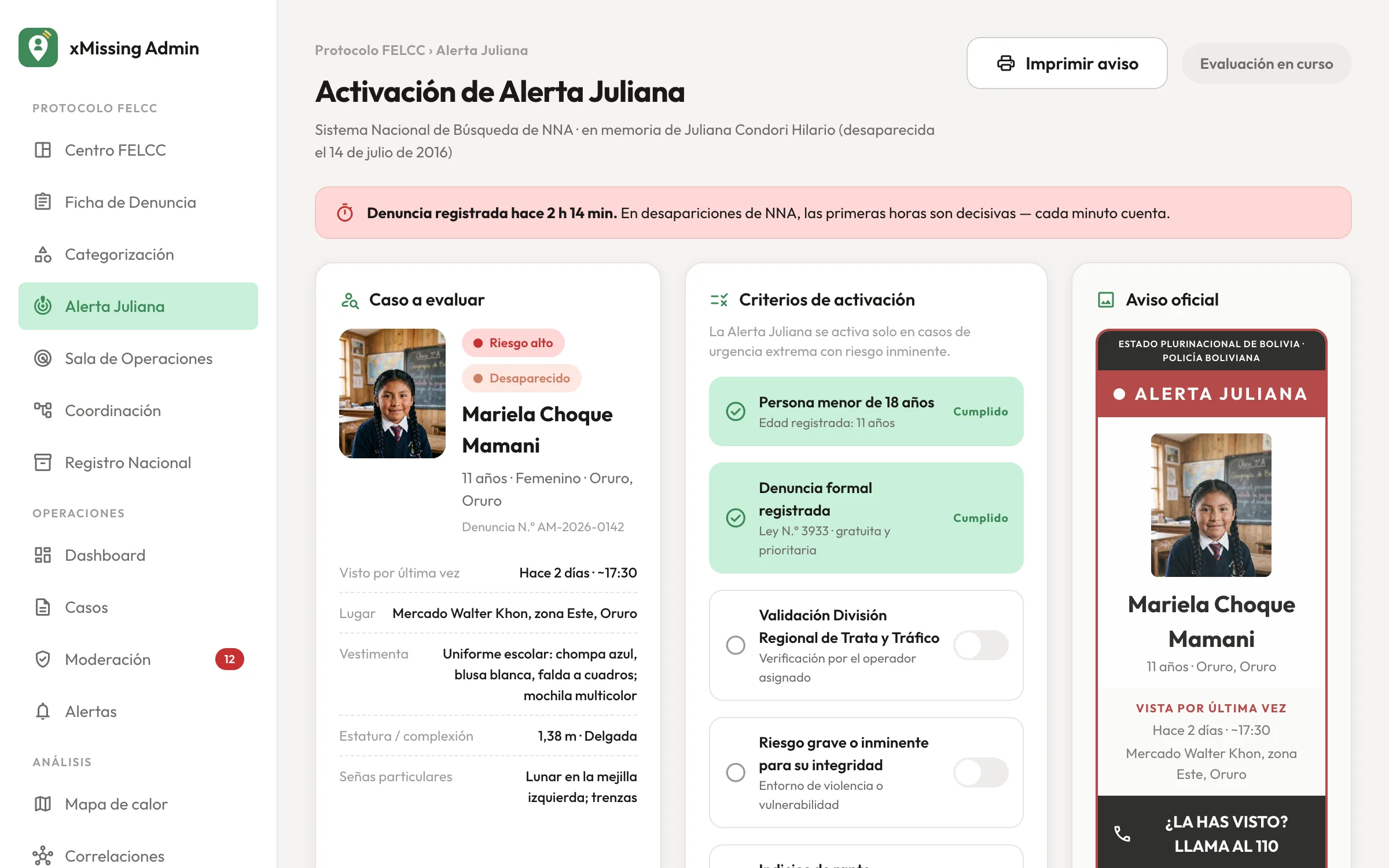Open Sala de Operaciones
Viewport: 1389px width, 868px height.
tap(138, 358)
